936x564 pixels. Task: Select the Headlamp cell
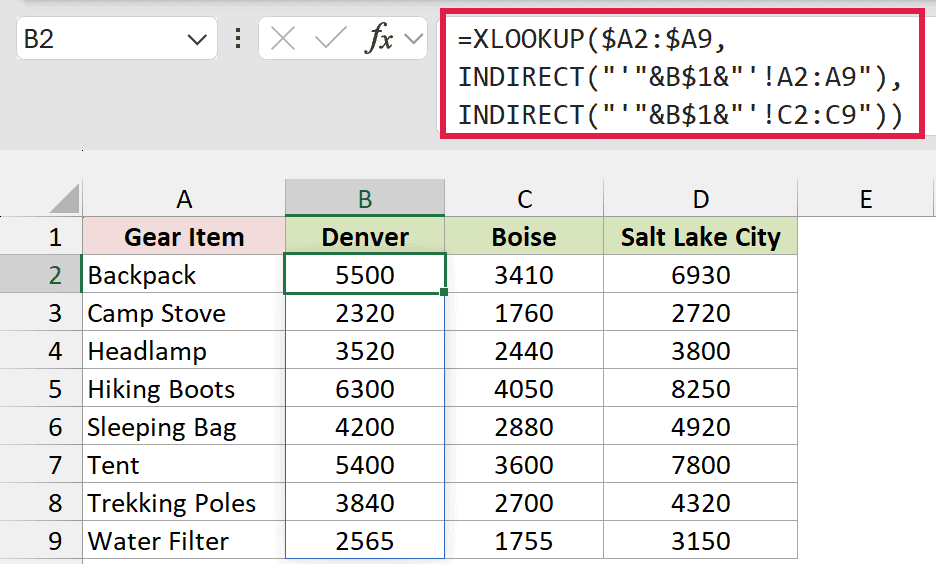coord(184,350)
